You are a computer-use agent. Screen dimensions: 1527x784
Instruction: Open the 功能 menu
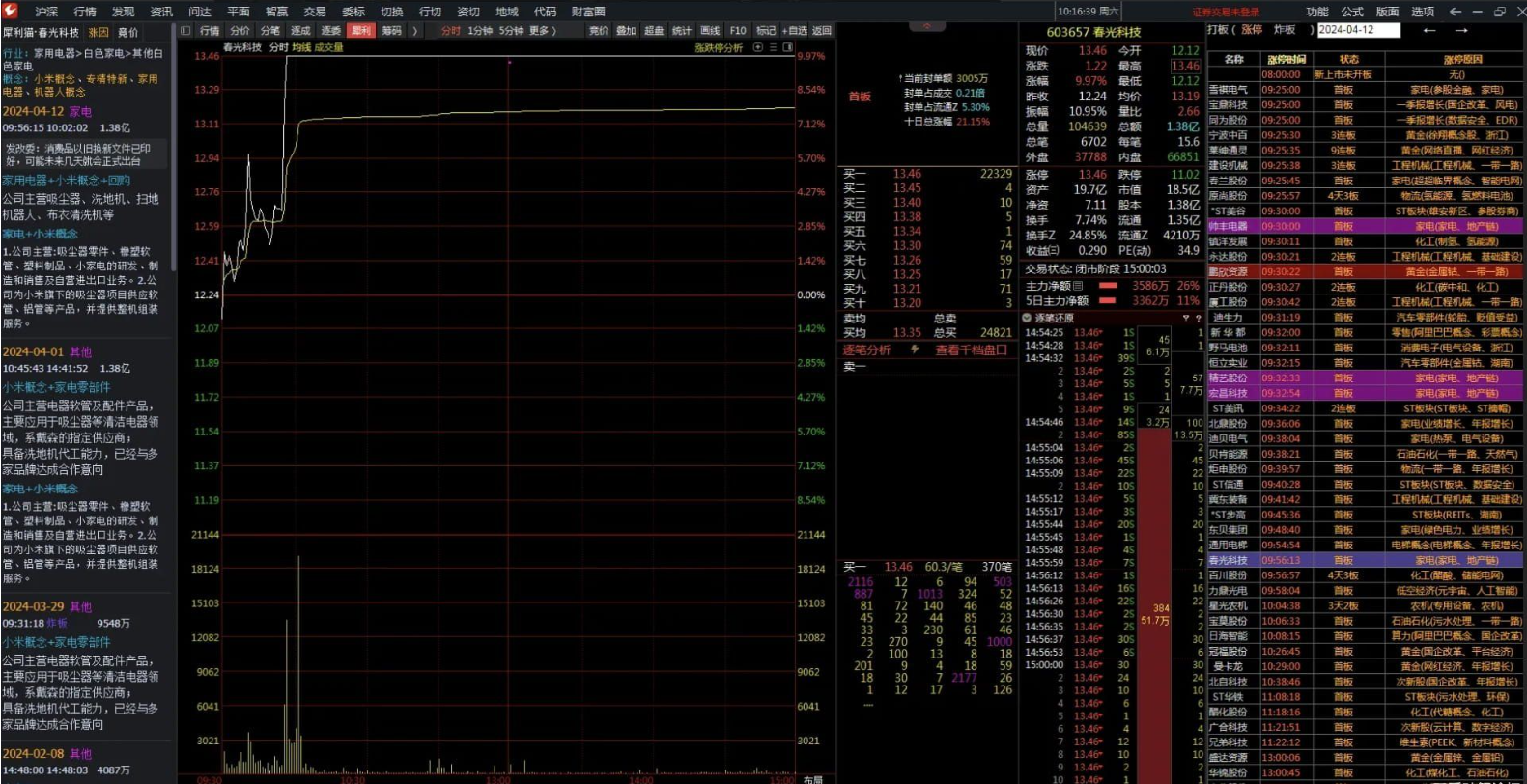pos(1316,12)
